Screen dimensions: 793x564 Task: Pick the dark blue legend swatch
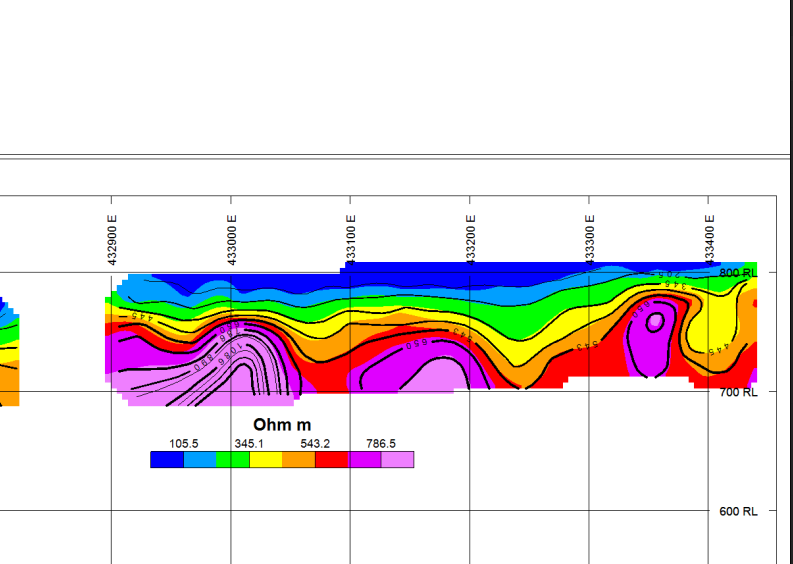tap(167, 459)
